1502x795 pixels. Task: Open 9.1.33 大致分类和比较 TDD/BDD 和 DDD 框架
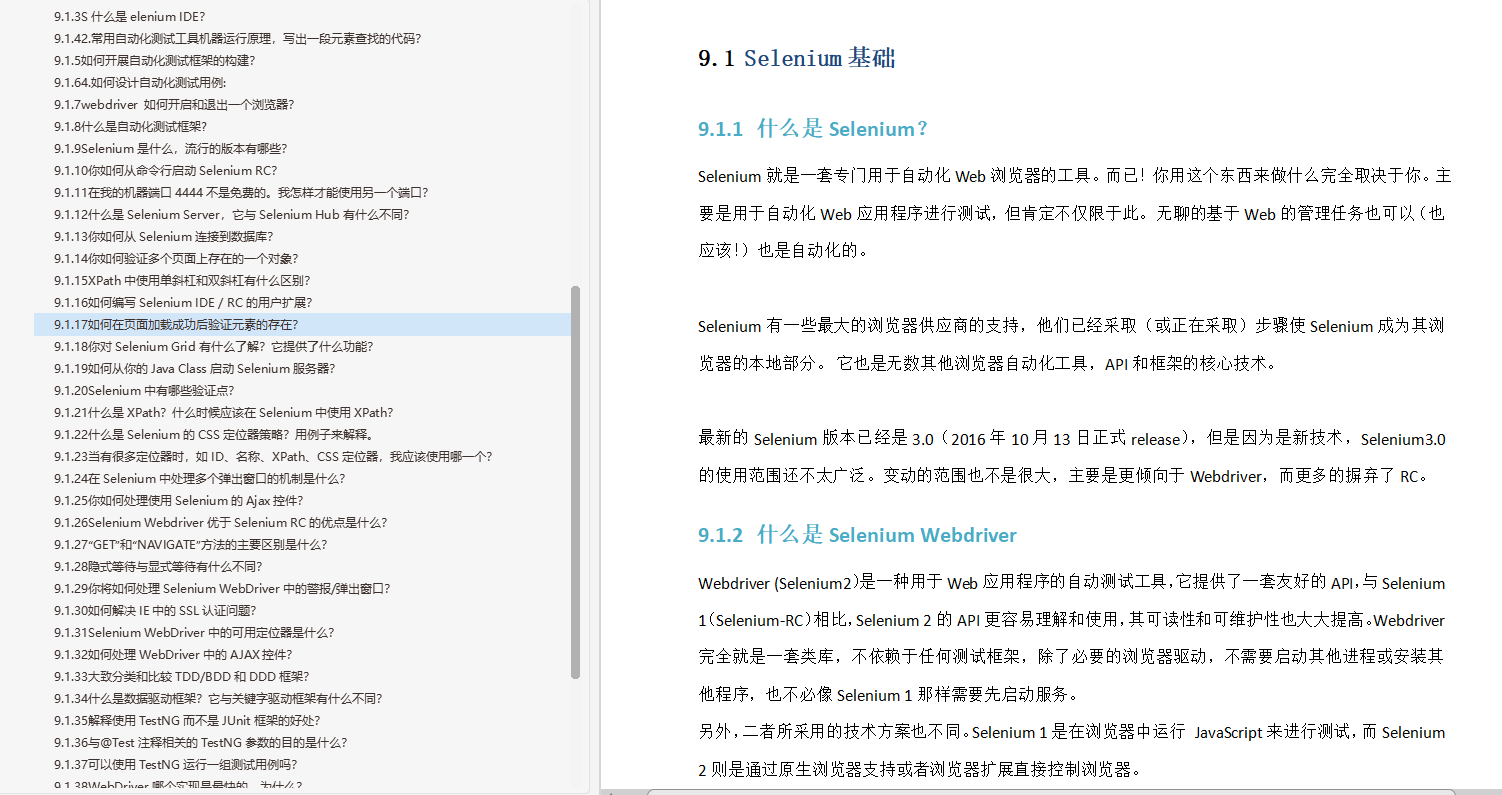[182, 676]
